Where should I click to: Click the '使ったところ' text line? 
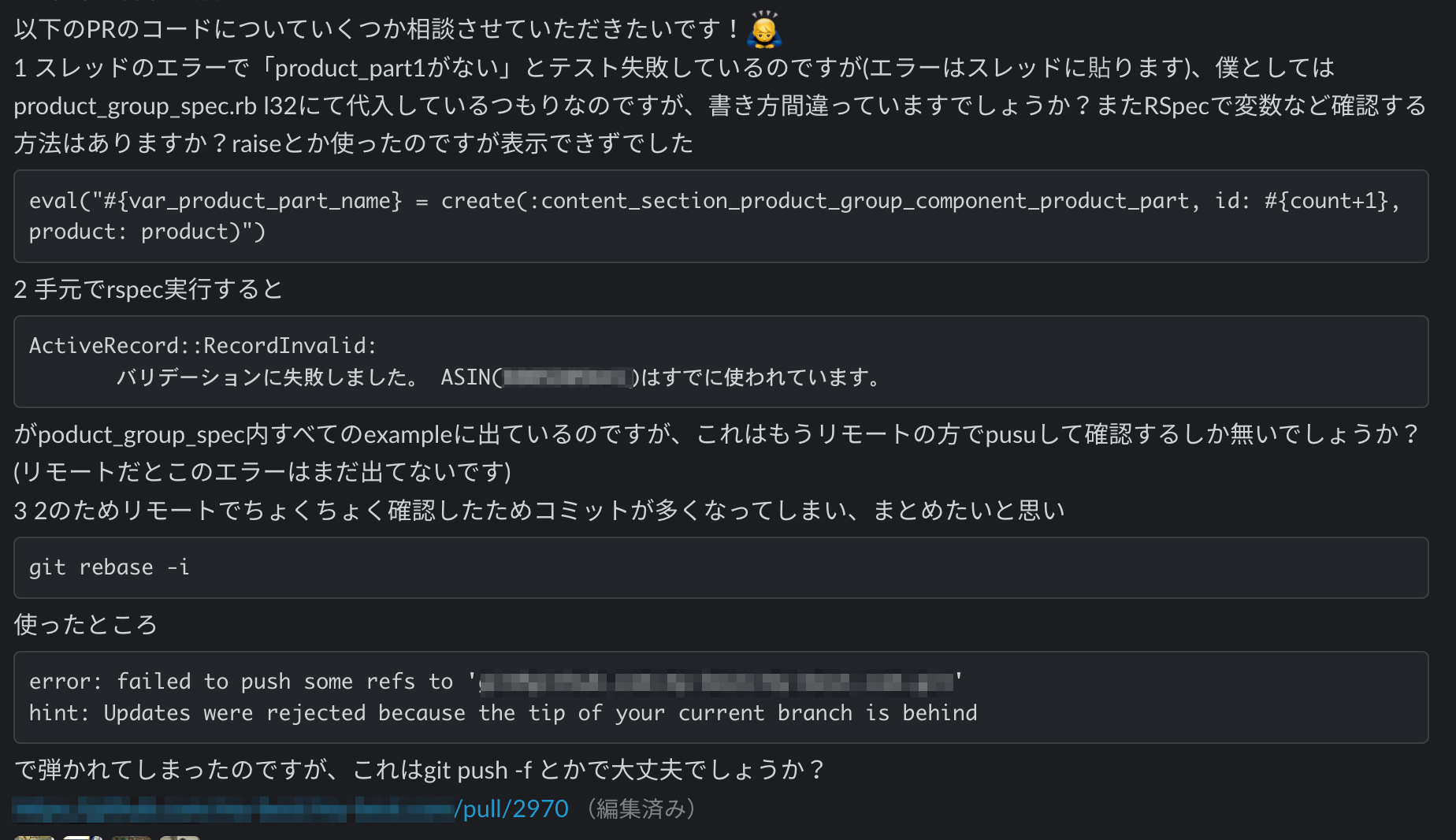click(x=85, y=625)
